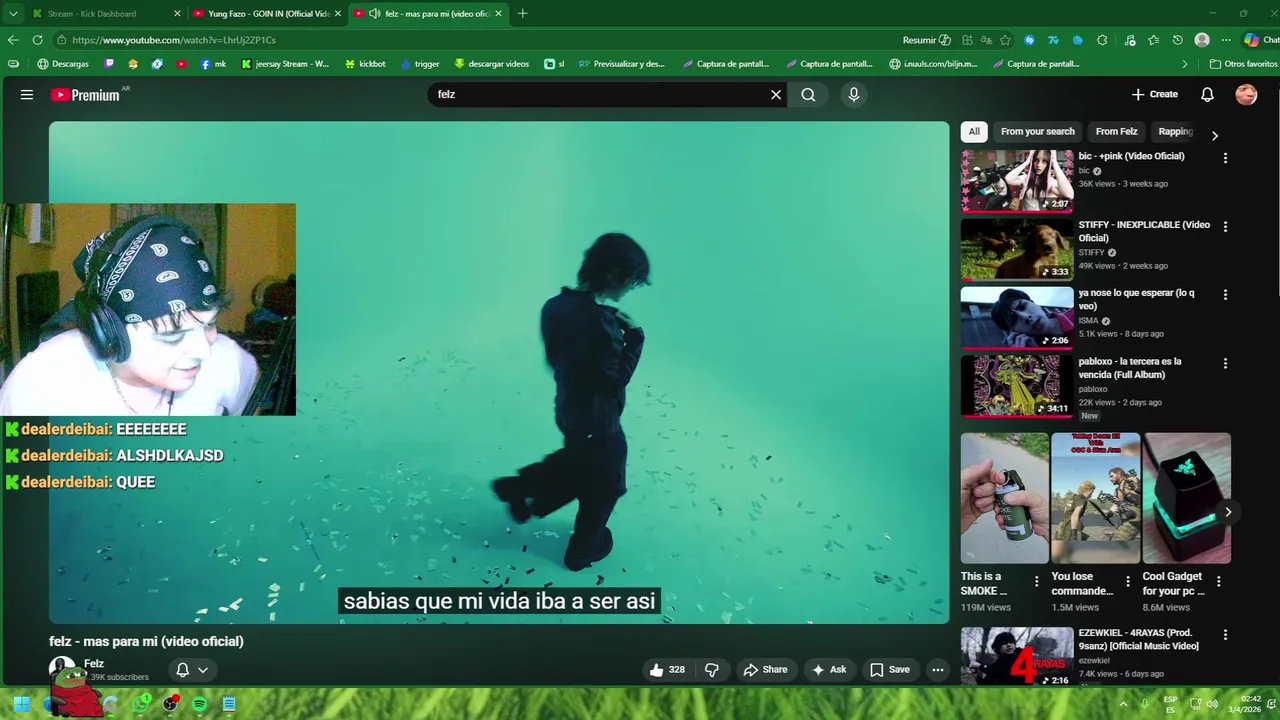Select the 'All' filter chip
Image resolution: width=1280 pixels, height=720 pixels.
coord(974,132)
